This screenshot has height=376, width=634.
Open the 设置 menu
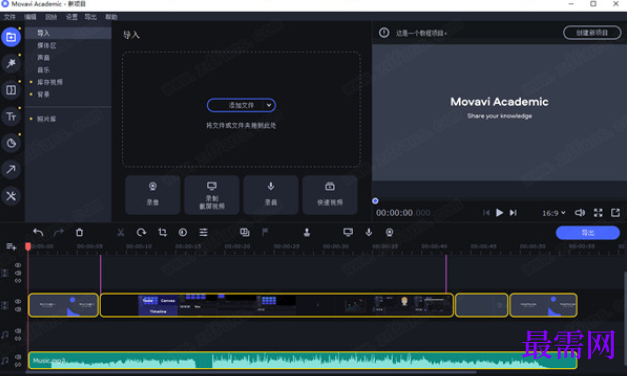click(x=72, y=17)
